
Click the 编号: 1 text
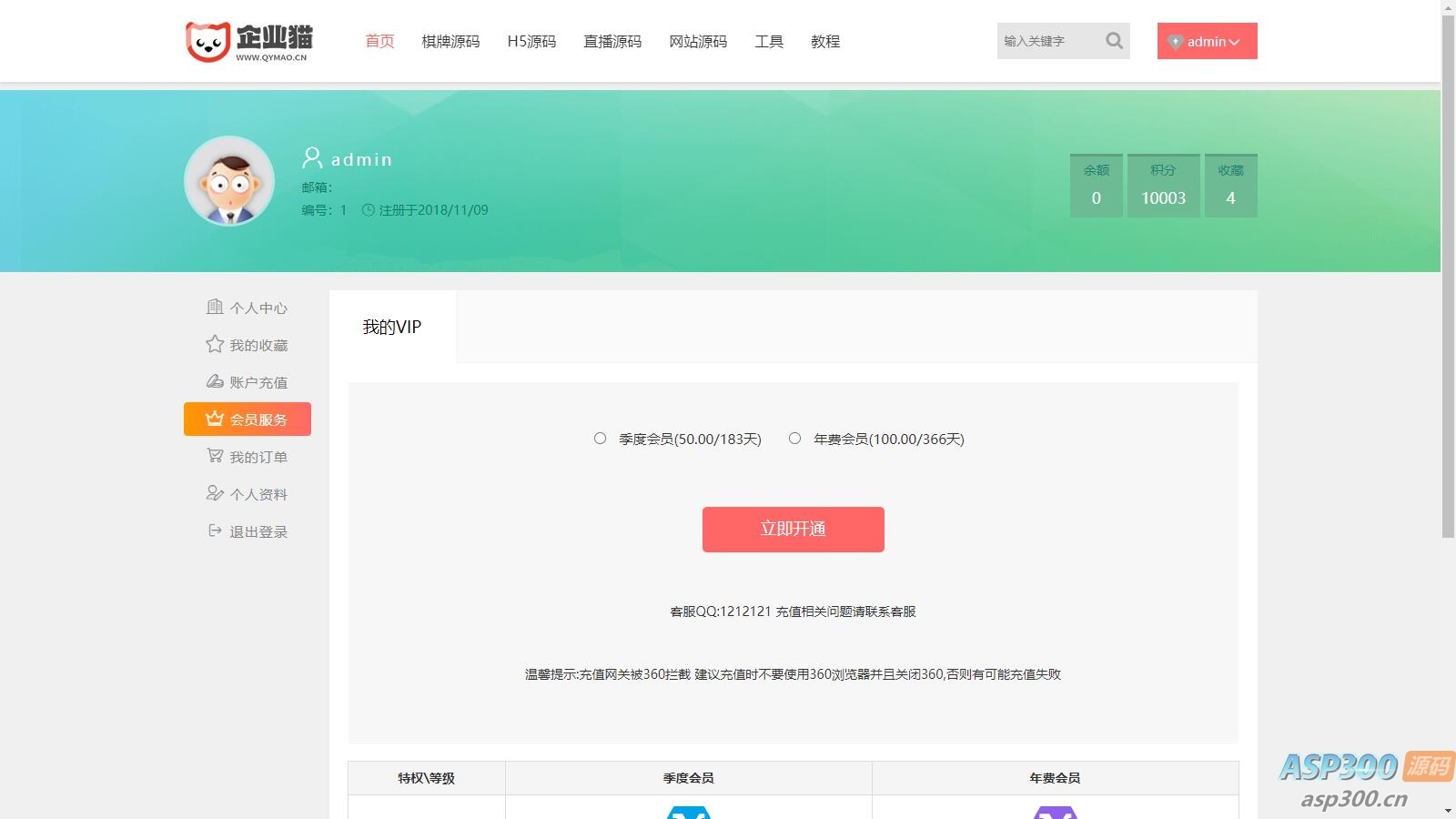325,210
